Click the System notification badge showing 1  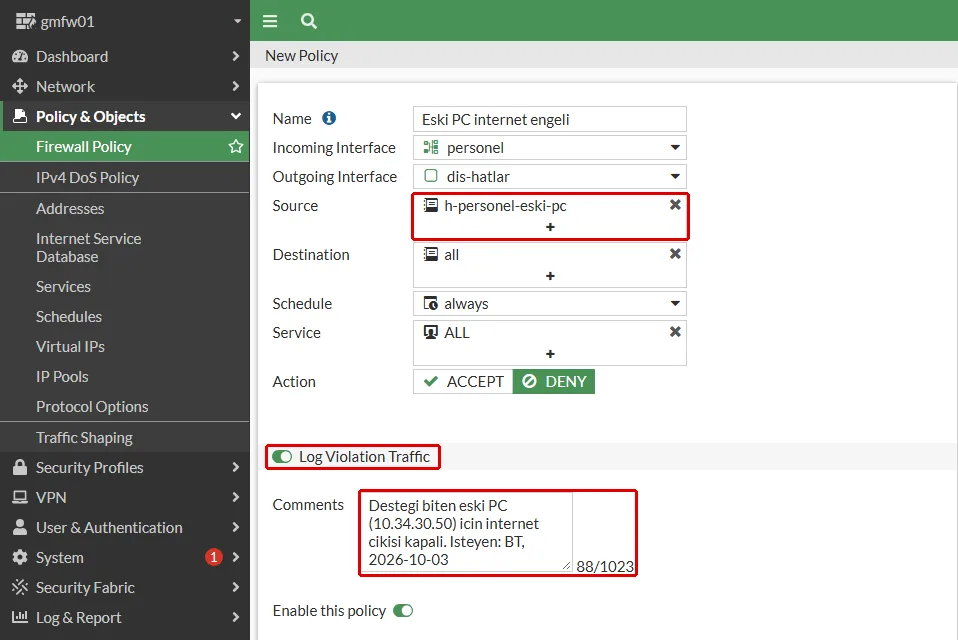coord(214,557)
